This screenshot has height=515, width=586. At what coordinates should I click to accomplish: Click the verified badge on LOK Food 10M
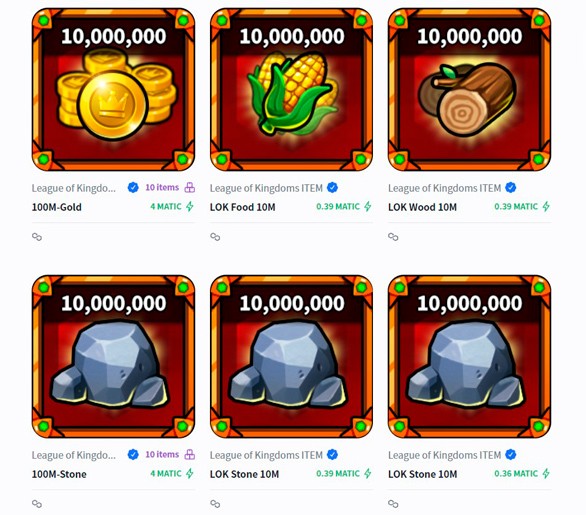pos(332,188)
